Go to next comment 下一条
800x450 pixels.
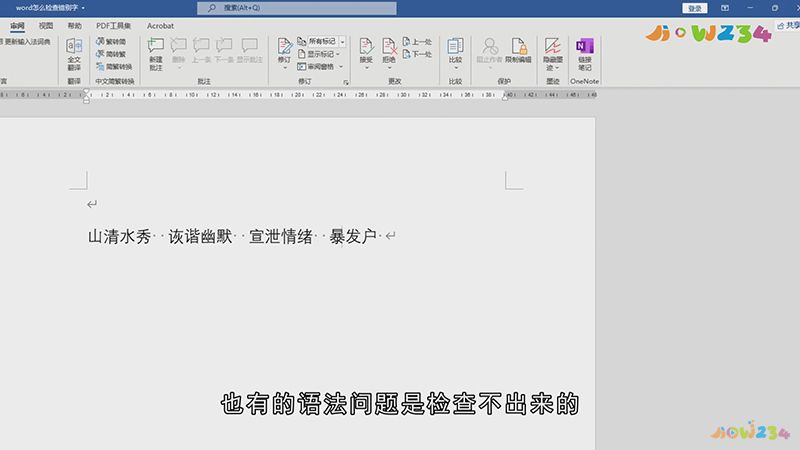(224, 51)
